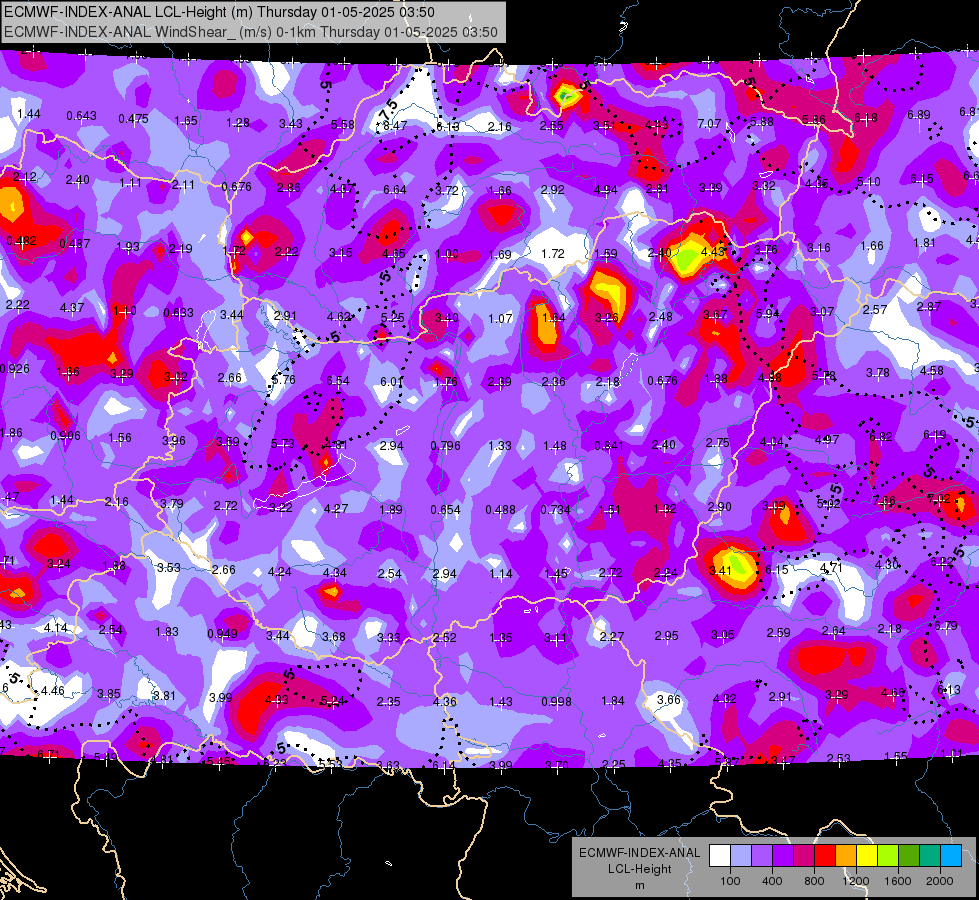This screenshot has height=900, width=979.
Task: Click the legend scale label 100
Action: point(730,881)
